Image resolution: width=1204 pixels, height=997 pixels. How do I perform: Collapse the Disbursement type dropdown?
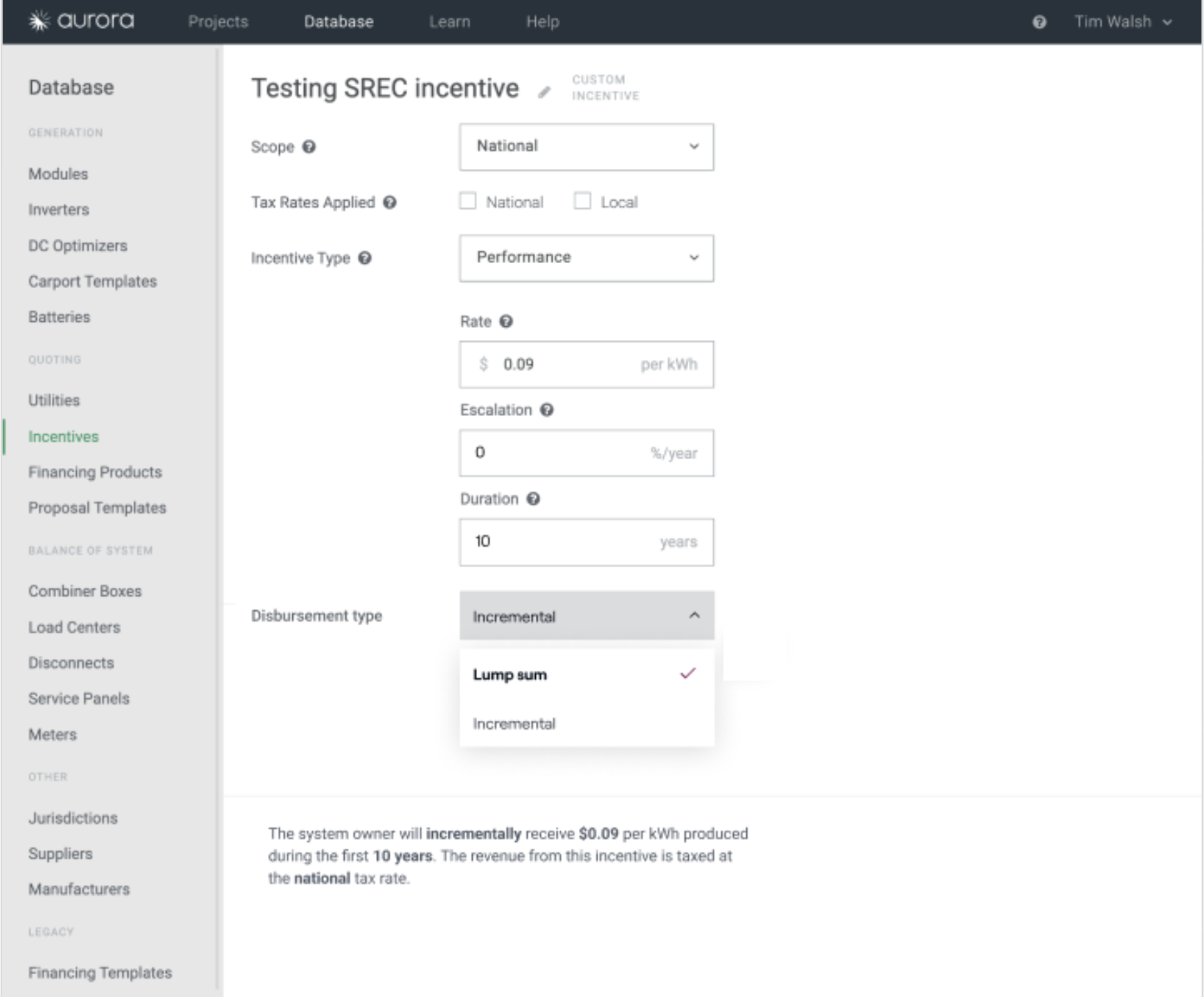point(586,616)
